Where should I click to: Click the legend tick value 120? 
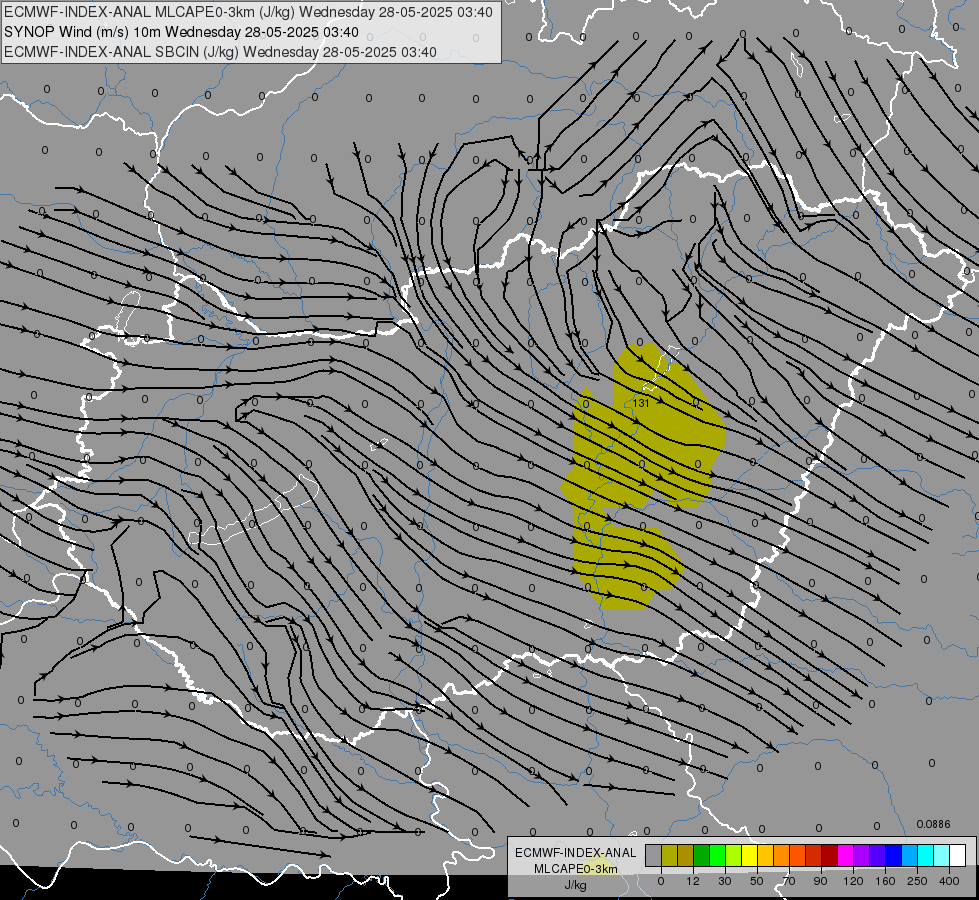click(x=853, y=881)
